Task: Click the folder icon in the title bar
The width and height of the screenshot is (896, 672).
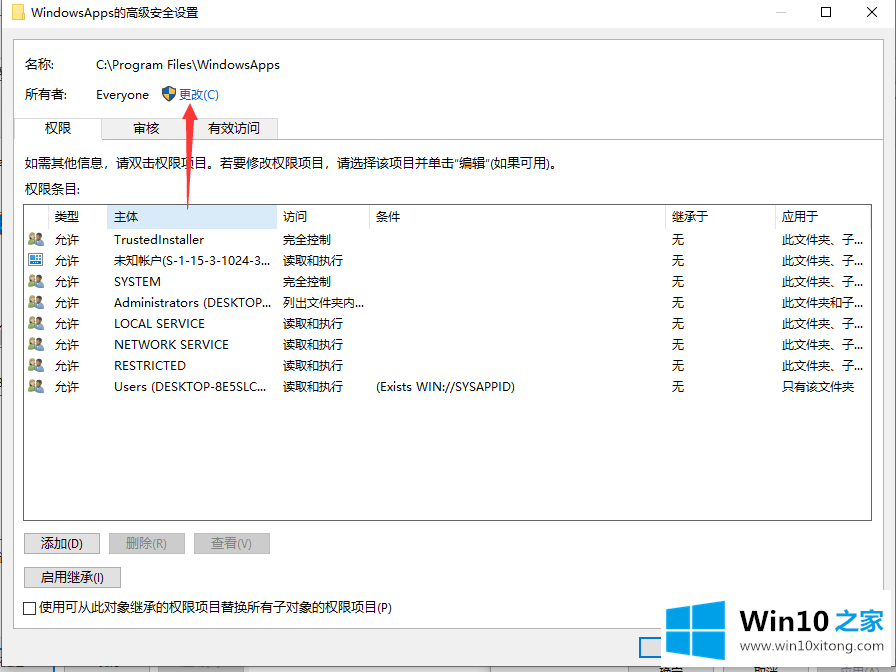Action: pyautogui.click(x=18, y=12)
